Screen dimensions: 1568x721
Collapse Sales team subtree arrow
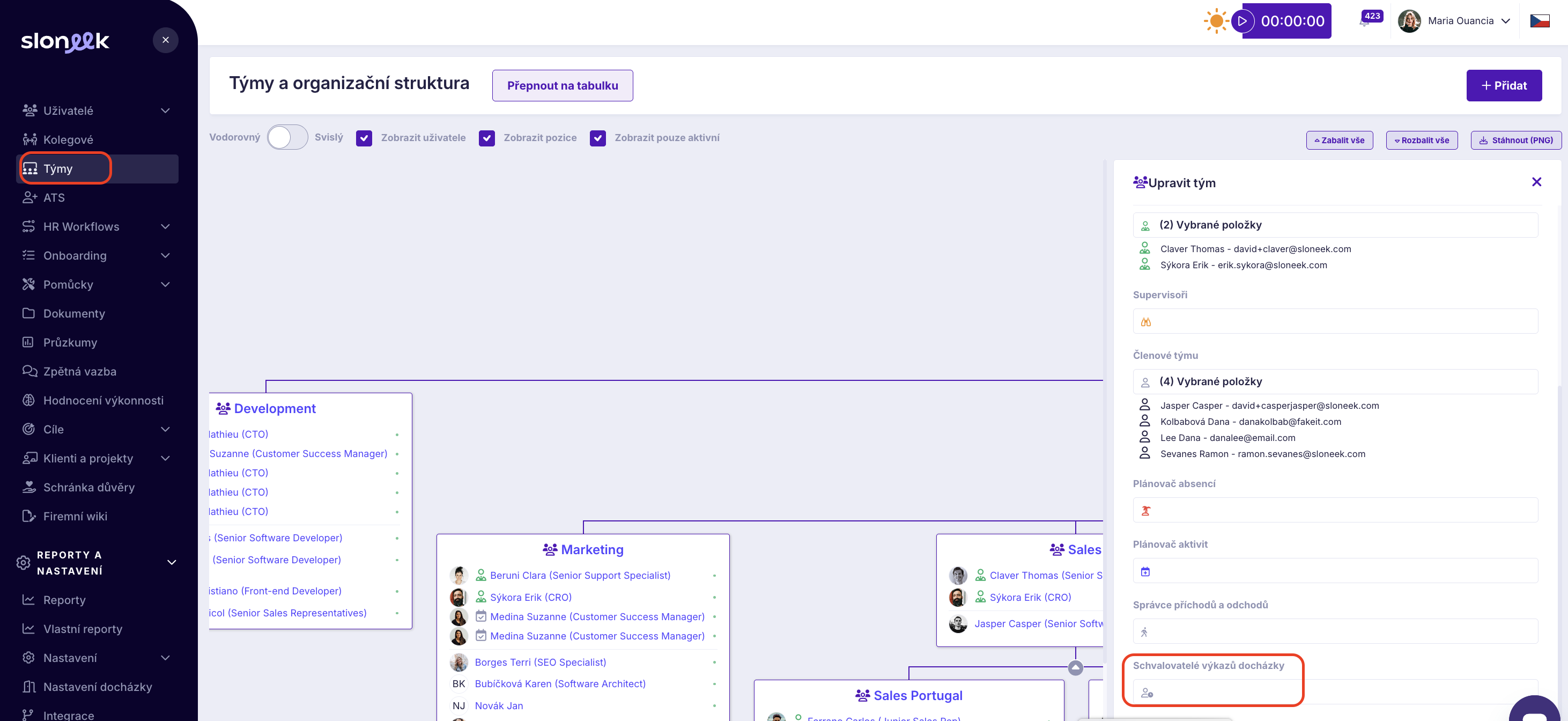tap(1076, 668)
